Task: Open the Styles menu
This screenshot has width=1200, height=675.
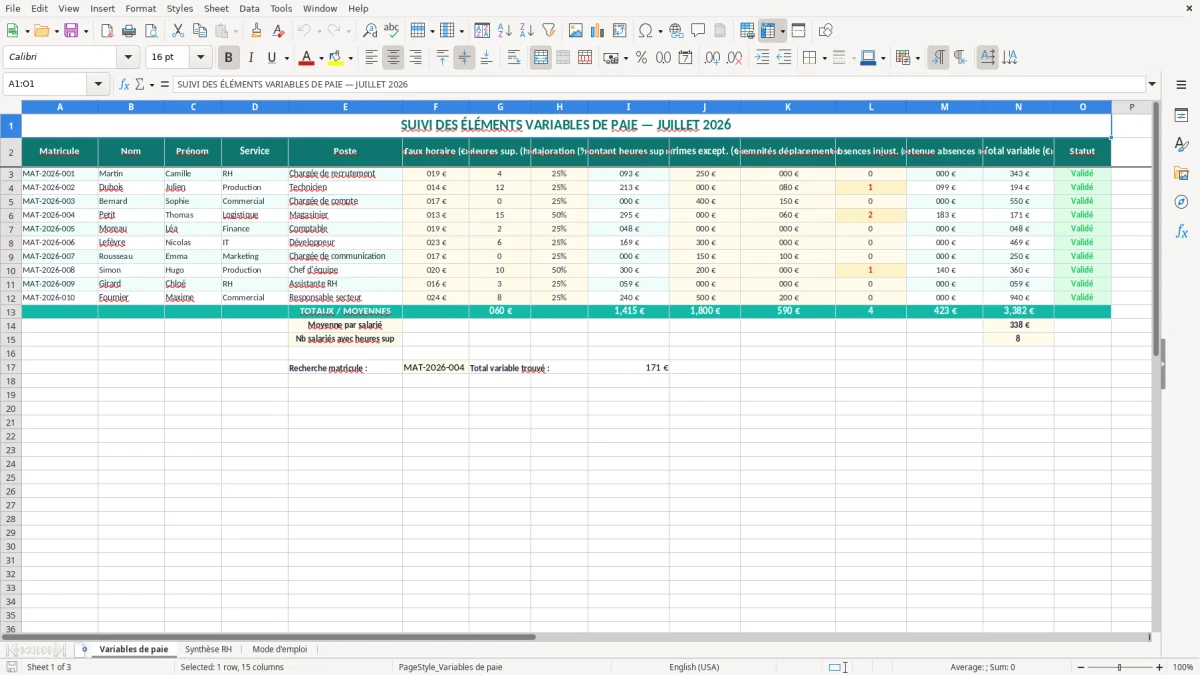Action: coord(180,8)
